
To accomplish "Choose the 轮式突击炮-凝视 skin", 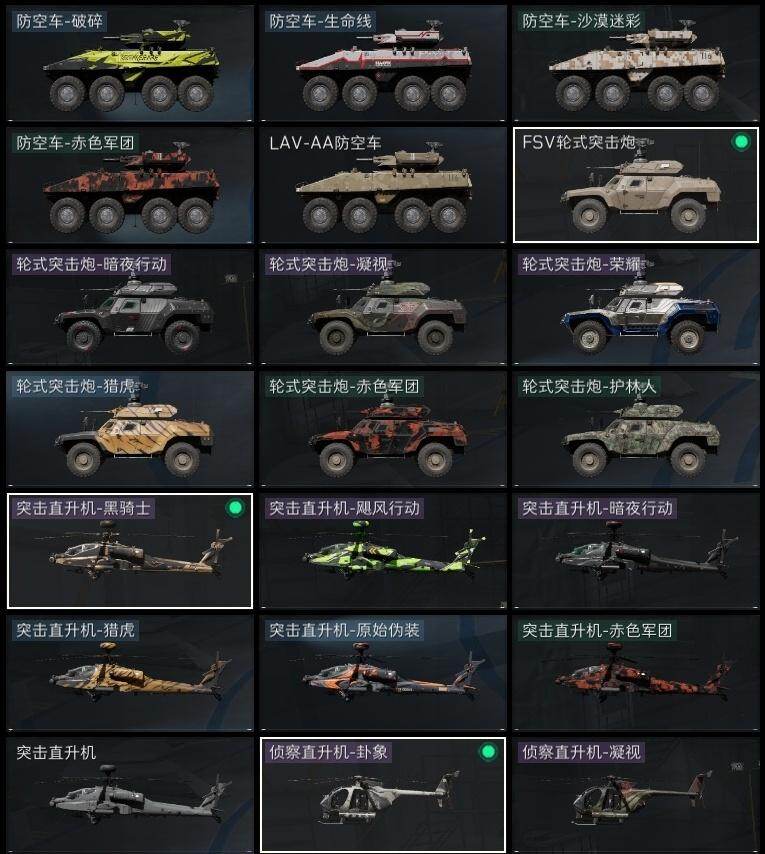I will click(383, 307).
